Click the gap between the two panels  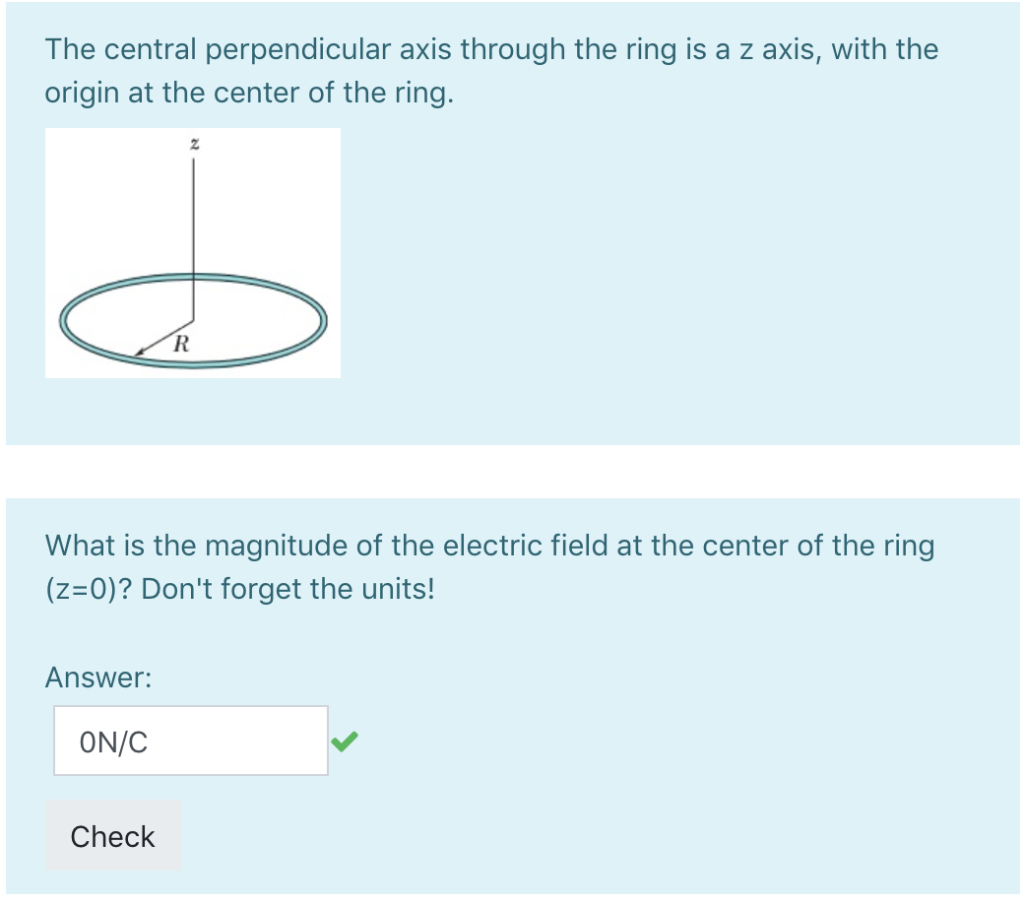coord(512,470)
